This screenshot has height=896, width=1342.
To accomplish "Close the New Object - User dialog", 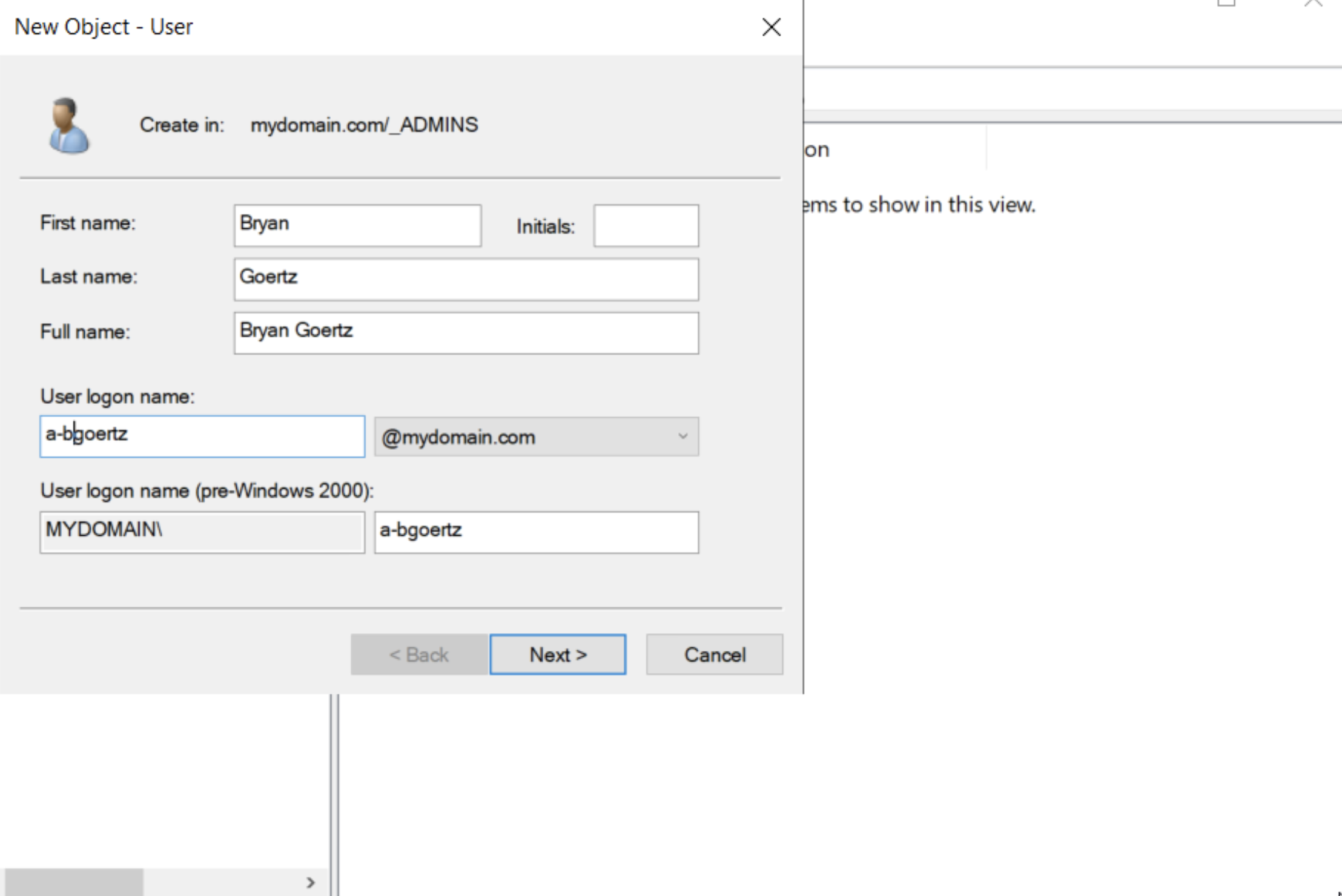I will (x=771, y=27).
